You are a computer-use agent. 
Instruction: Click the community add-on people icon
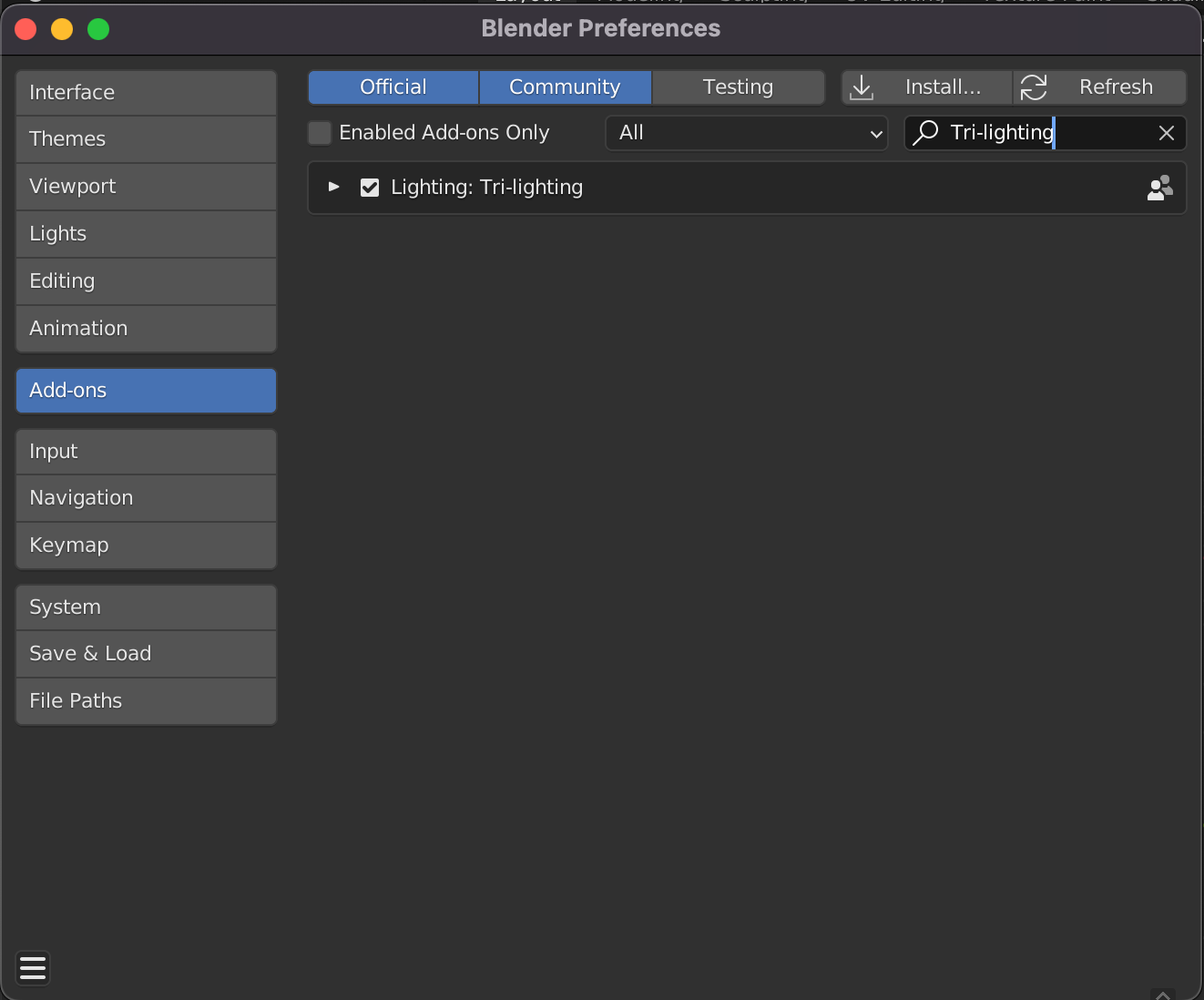click(1159, 188)
